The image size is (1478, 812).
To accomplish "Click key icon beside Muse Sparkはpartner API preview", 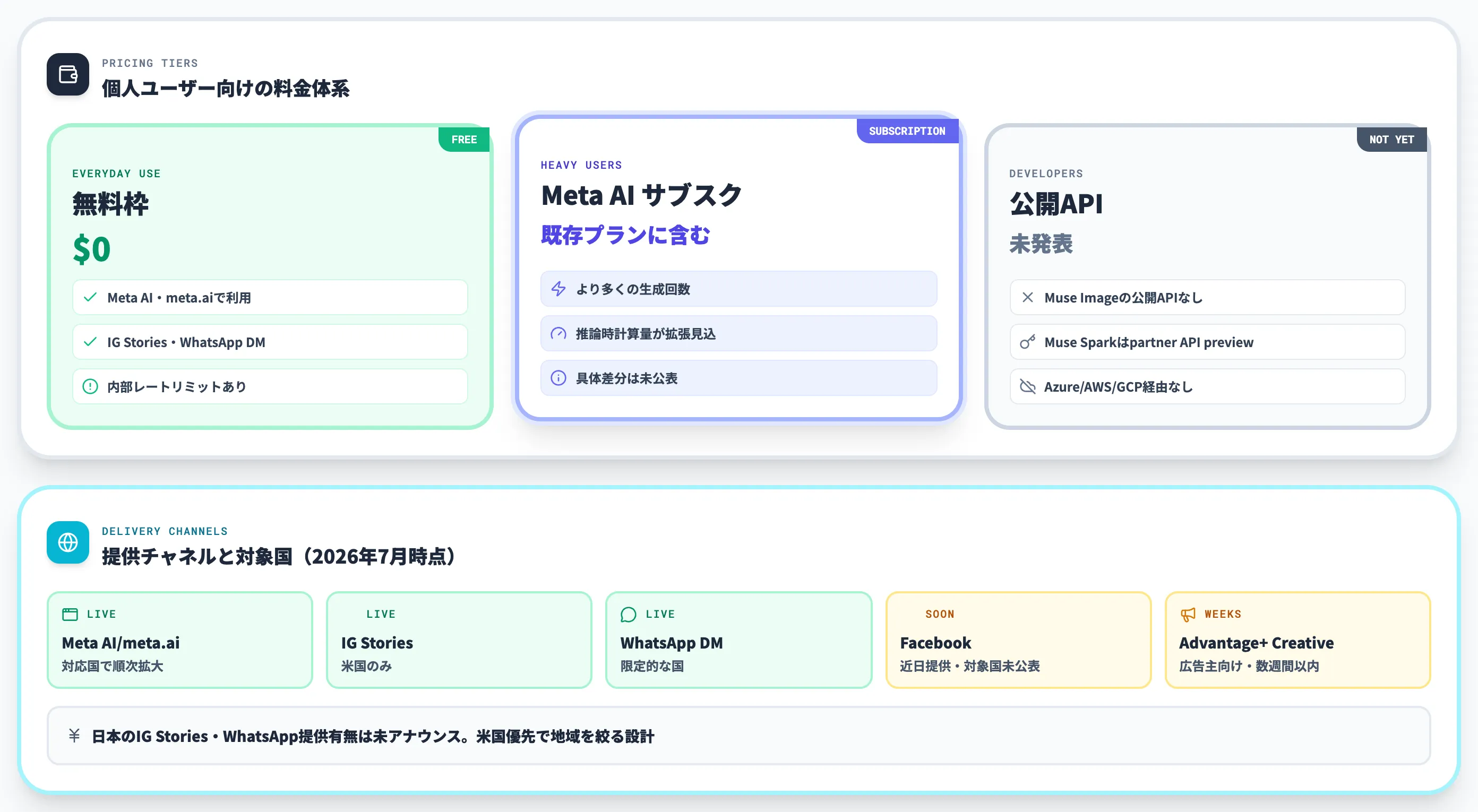I will tap(1028, 342).
